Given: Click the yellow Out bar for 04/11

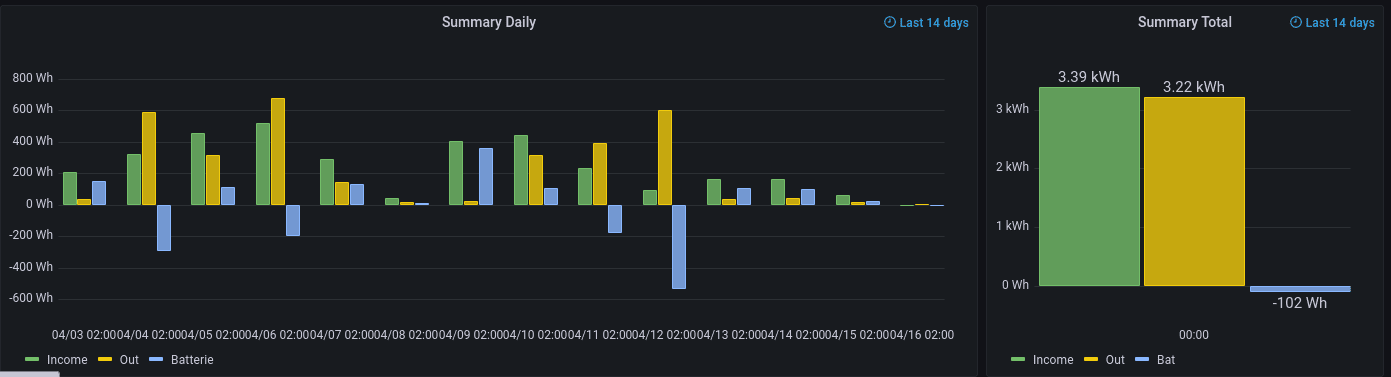Looking at the screenshot, I should [600, 174].
